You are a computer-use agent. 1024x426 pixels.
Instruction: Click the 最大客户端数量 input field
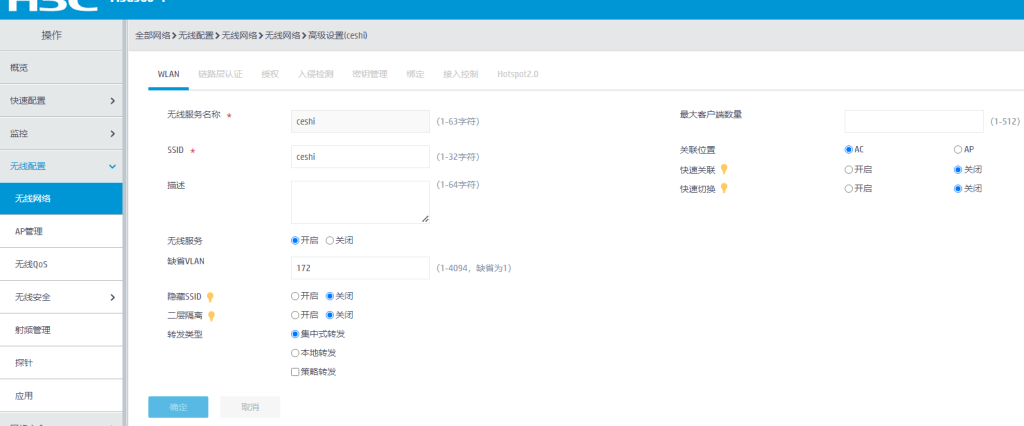(x=914, y=122)
